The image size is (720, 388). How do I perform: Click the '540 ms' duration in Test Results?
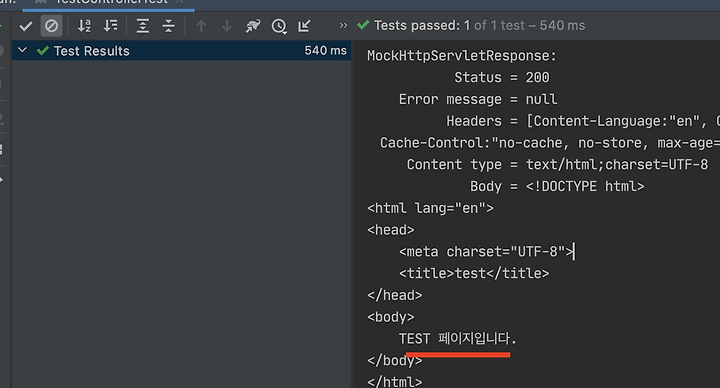pos(325,51)
